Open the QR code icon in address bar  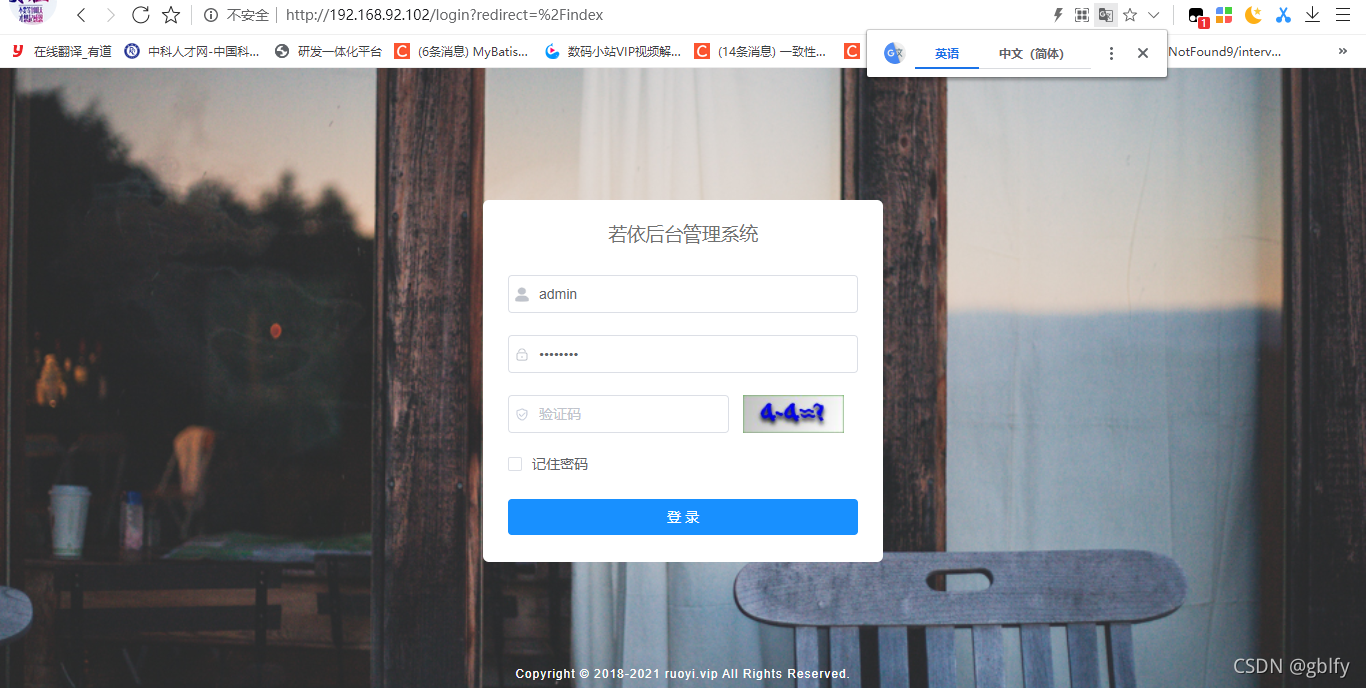point(1081,15)
